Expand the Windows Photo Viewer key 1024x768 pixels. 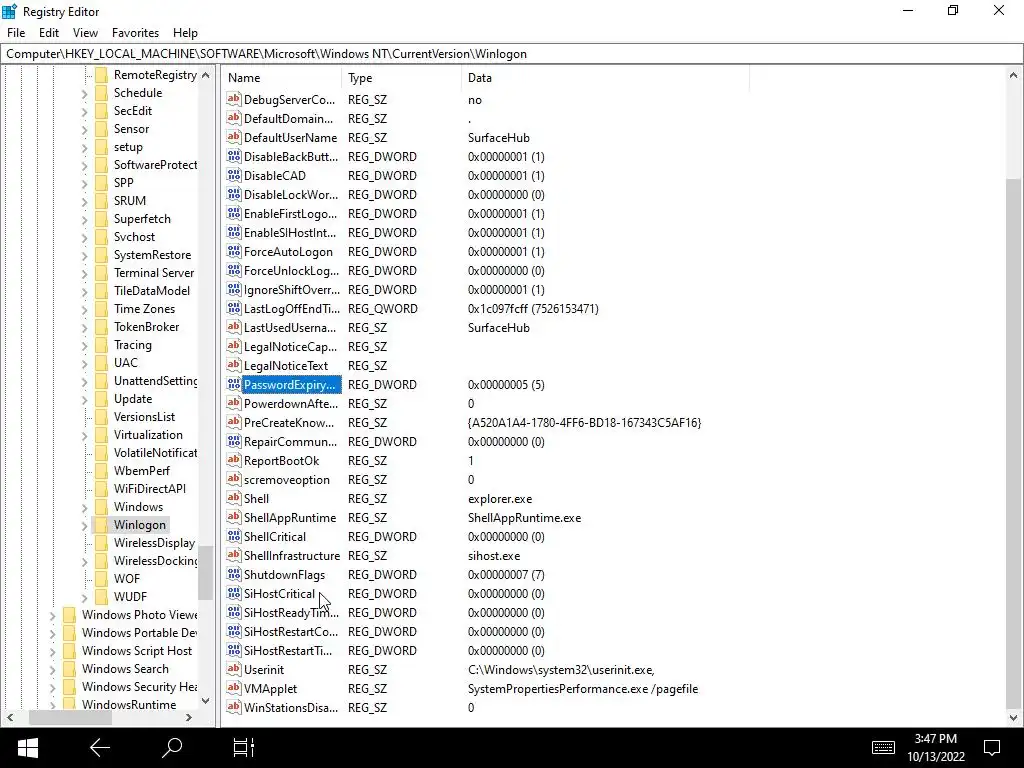[x=53, y=615]
